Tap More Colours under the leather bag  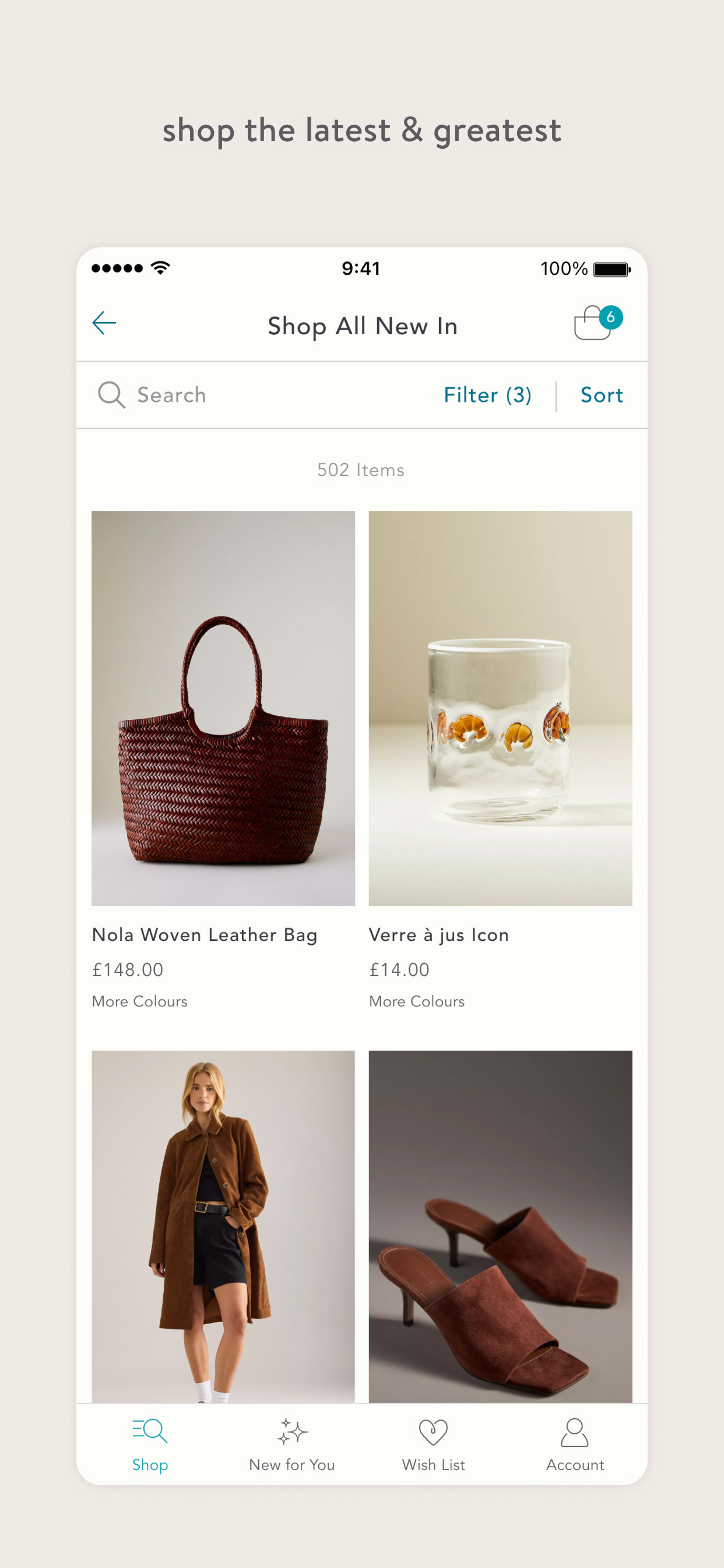tap(139, 1002)
